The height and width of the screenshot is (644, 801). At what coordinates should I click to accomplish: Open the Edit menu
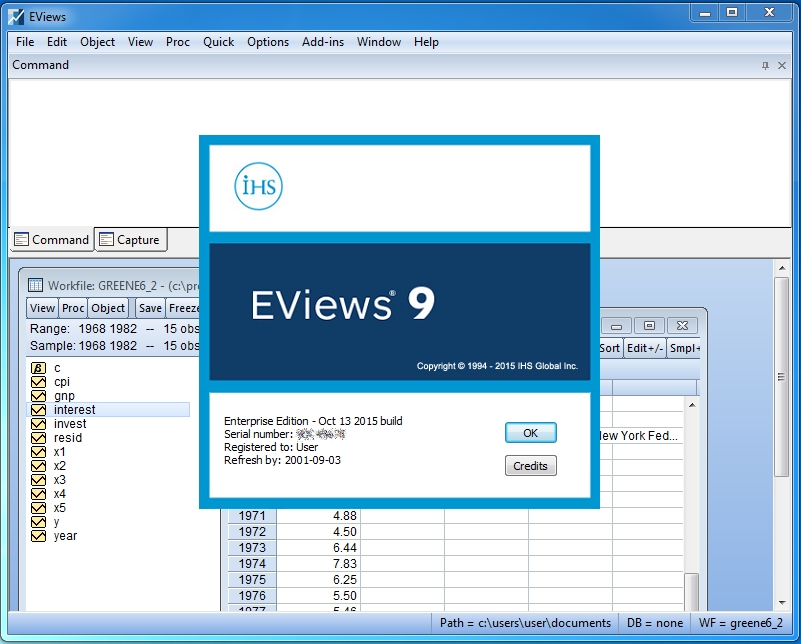(57, 42)
